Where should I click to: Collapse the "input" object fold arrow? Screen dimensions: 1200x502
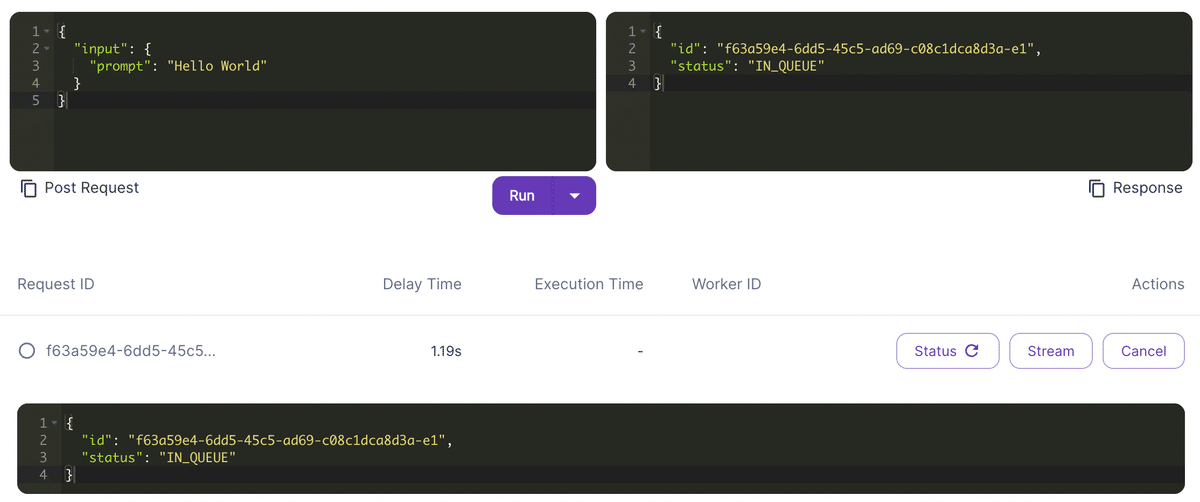point(48,49)
